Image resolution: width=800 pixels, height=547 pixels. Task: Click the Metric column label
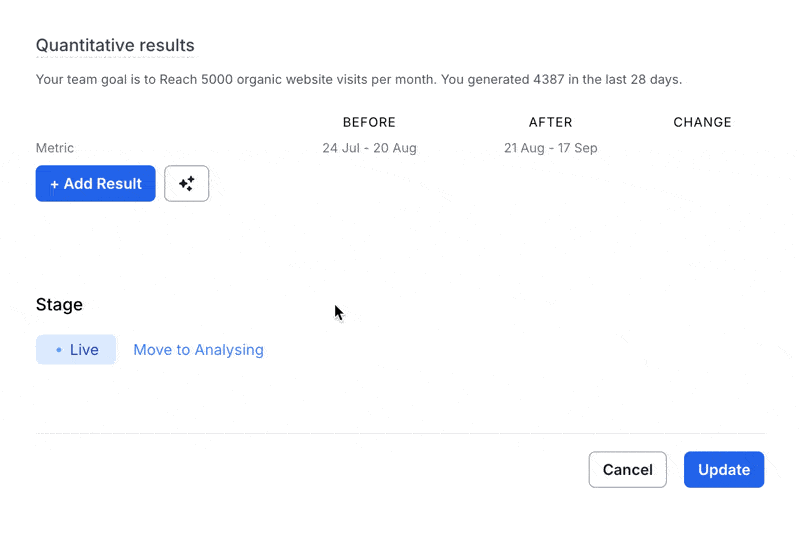(x=55, y=148)
